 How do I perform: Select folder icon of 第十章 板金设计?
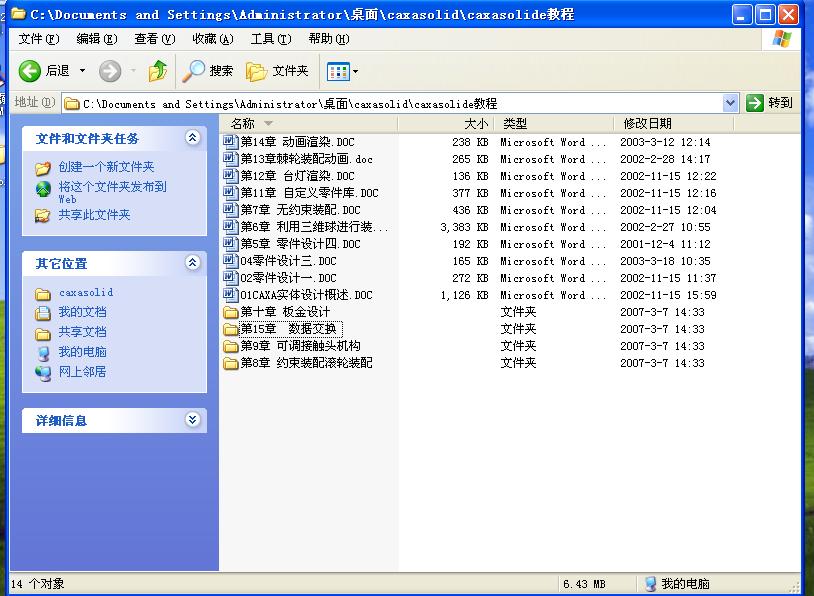coord(230,312)
